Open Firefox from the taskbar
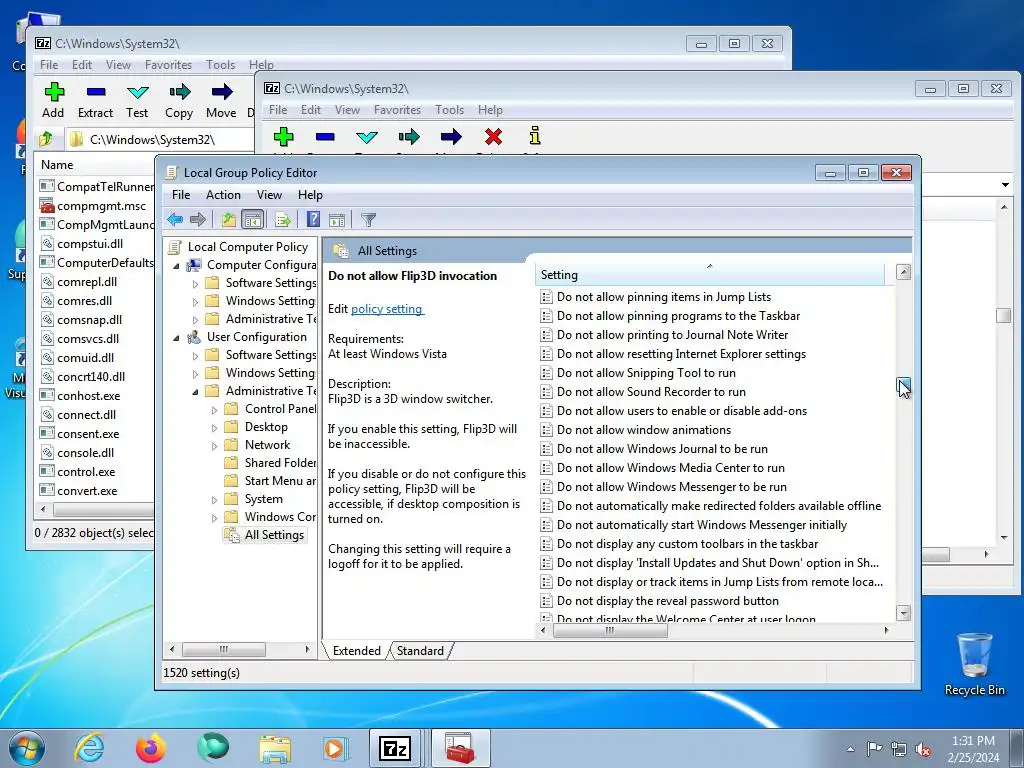1024x768 pixels. (151, 748)
